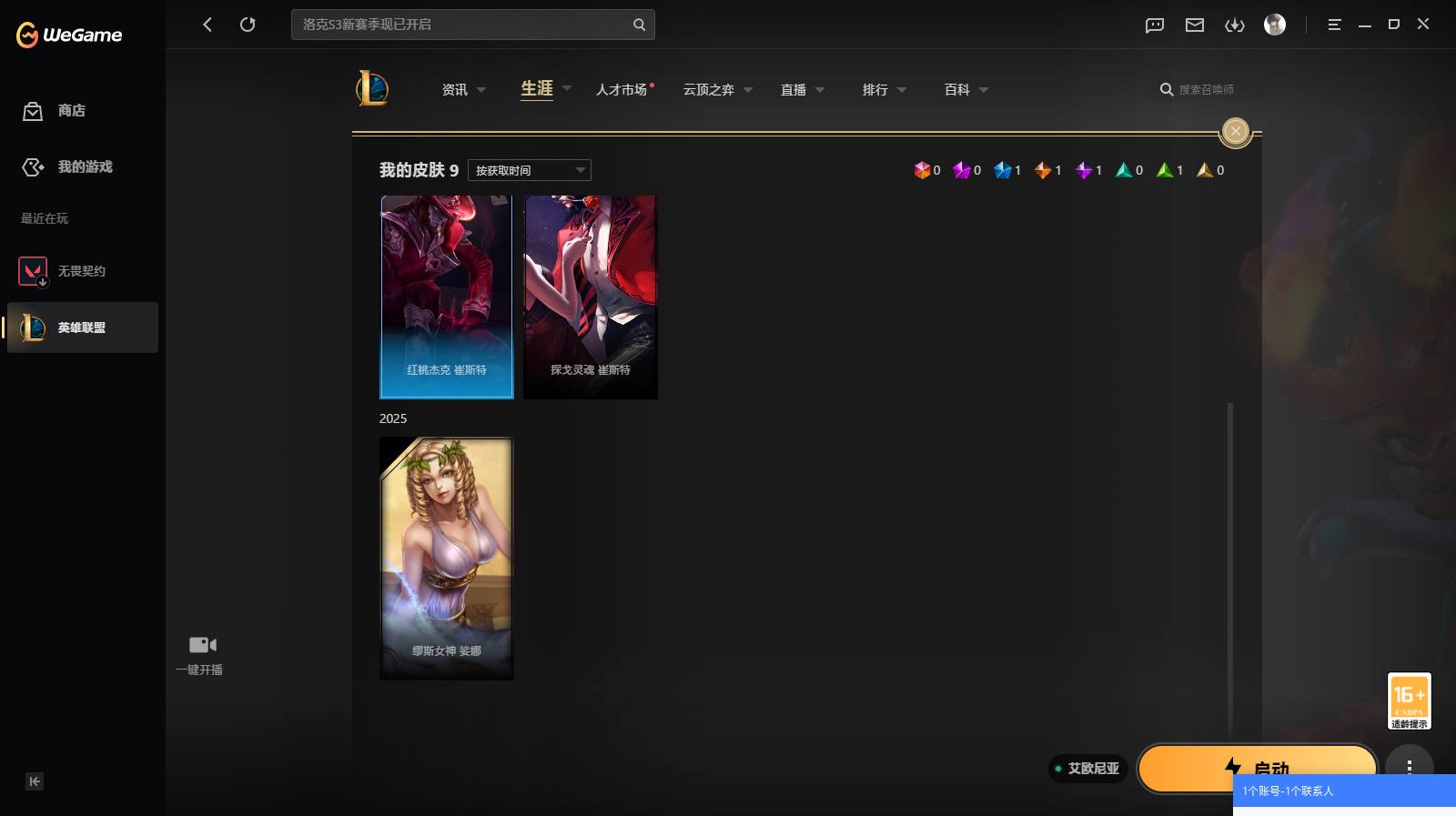Open the mail inbox icon
This screenshot has width=1456, height=816.
click(1195, 25)
